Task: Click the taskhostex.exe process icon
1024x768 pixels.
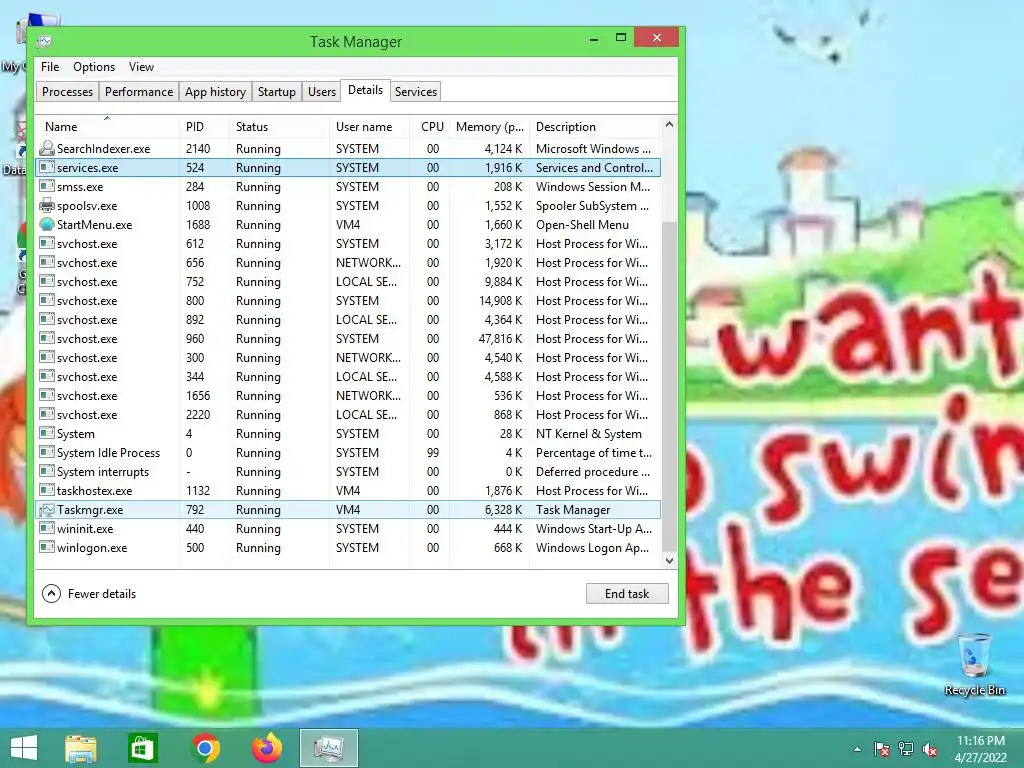Action: tap(46, 490)
